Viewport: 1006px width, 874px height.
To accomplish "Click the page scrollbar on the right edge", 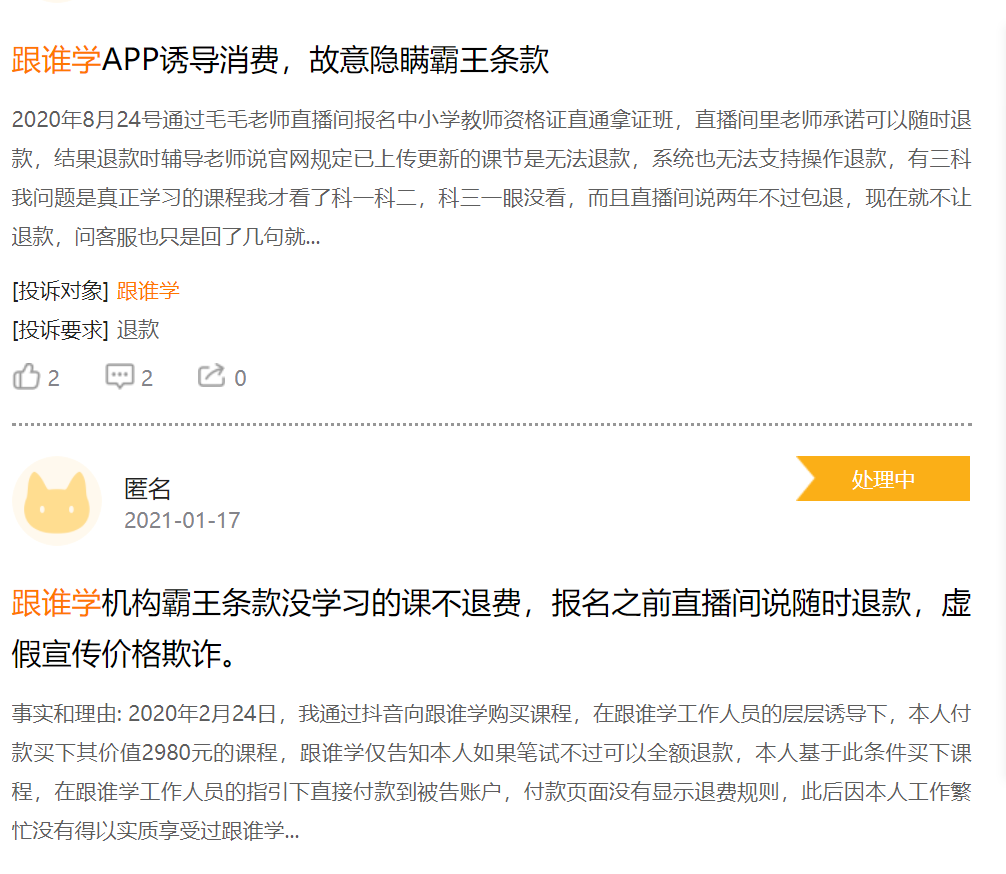I will (1001, 437).
